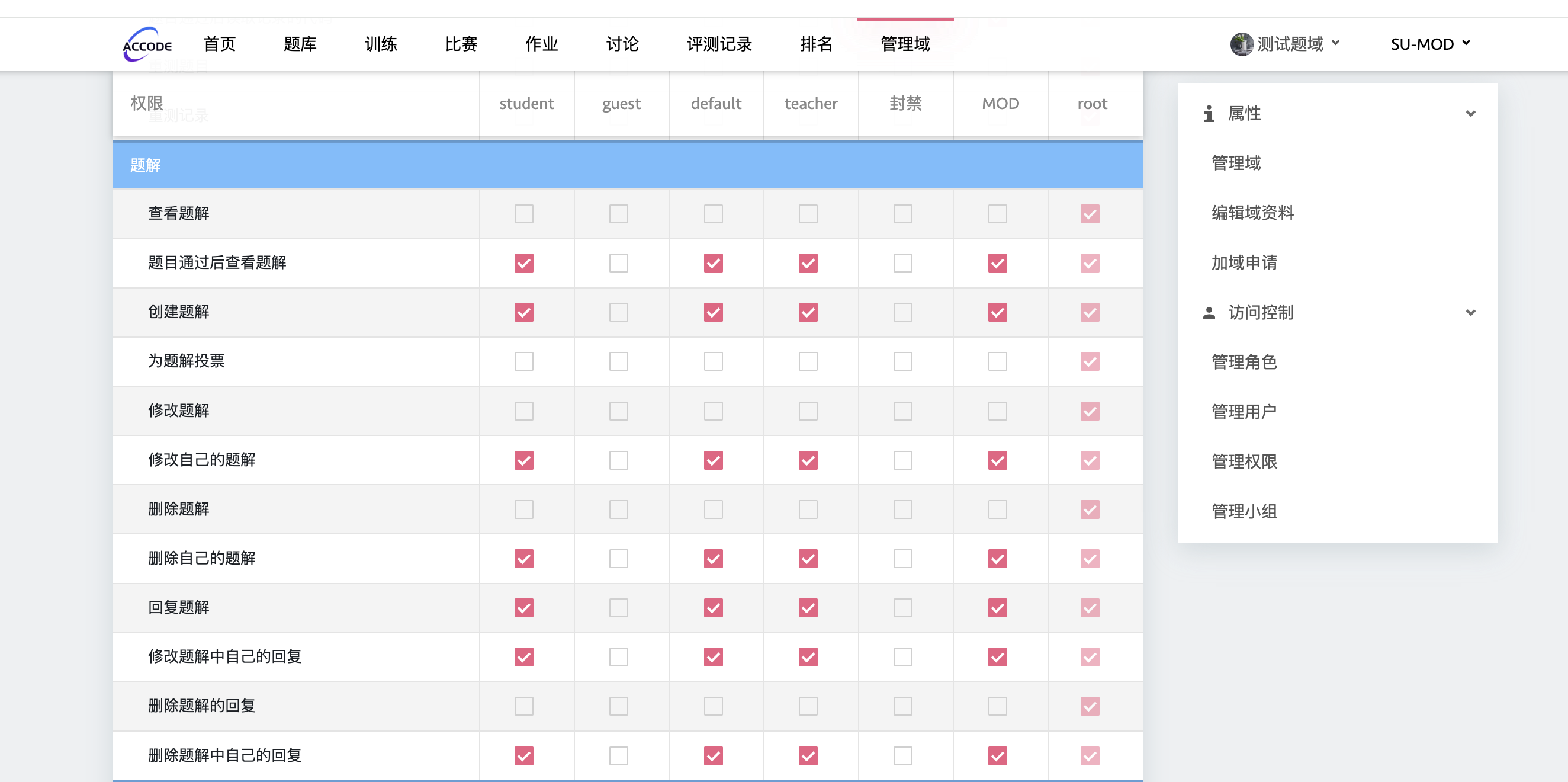Open the 讨论 navigation item

[x=622, y=44]
